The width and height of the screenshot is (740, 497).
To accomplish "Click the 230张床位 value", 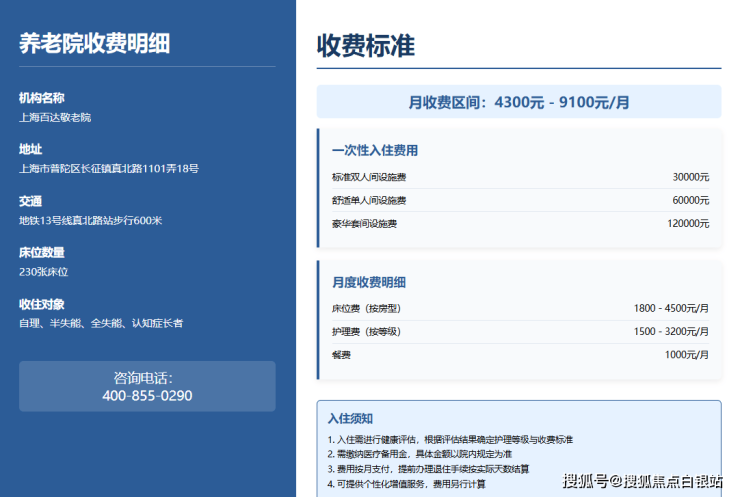I will [x=43, y=272].
